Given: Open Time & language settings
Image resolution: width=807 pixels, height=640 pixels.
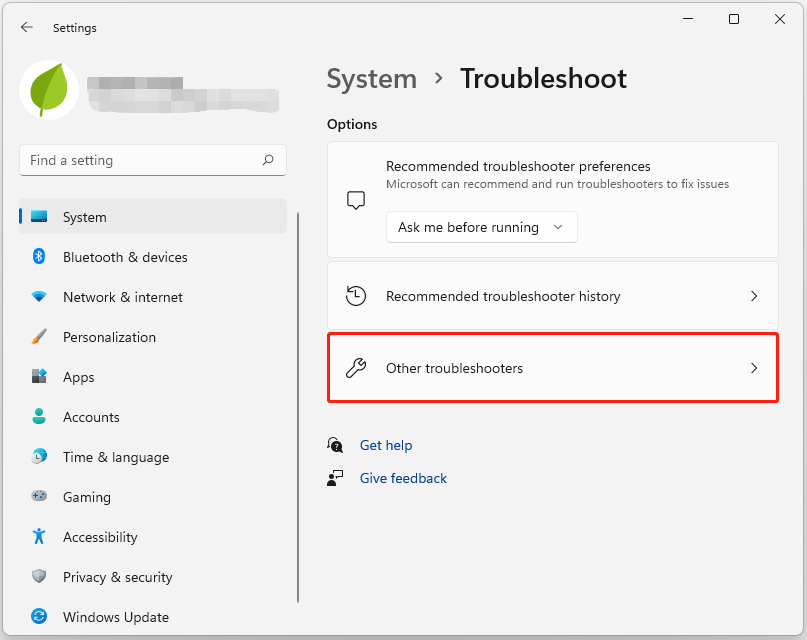Looking at the screenshot, I should coord(153,457).
